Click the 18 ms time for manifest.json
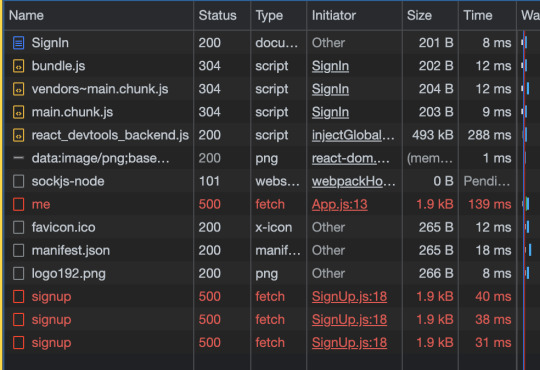 (x=494, y=250)
